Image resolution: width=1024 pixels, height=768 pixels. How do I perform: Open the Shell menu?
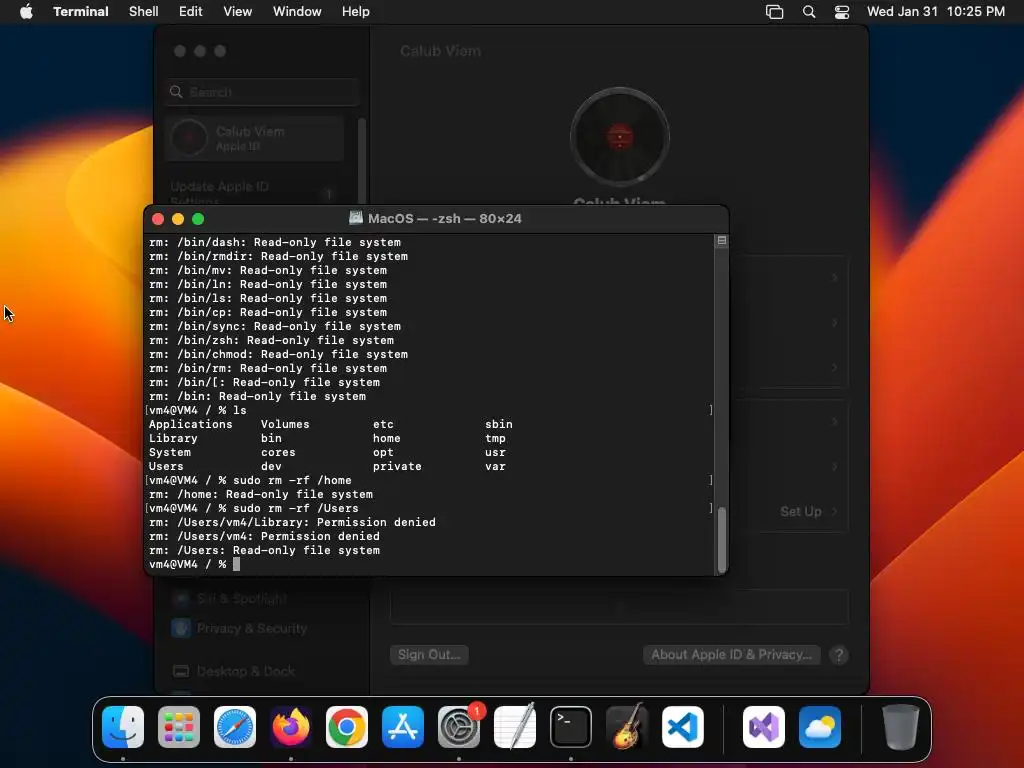point(144,12)
